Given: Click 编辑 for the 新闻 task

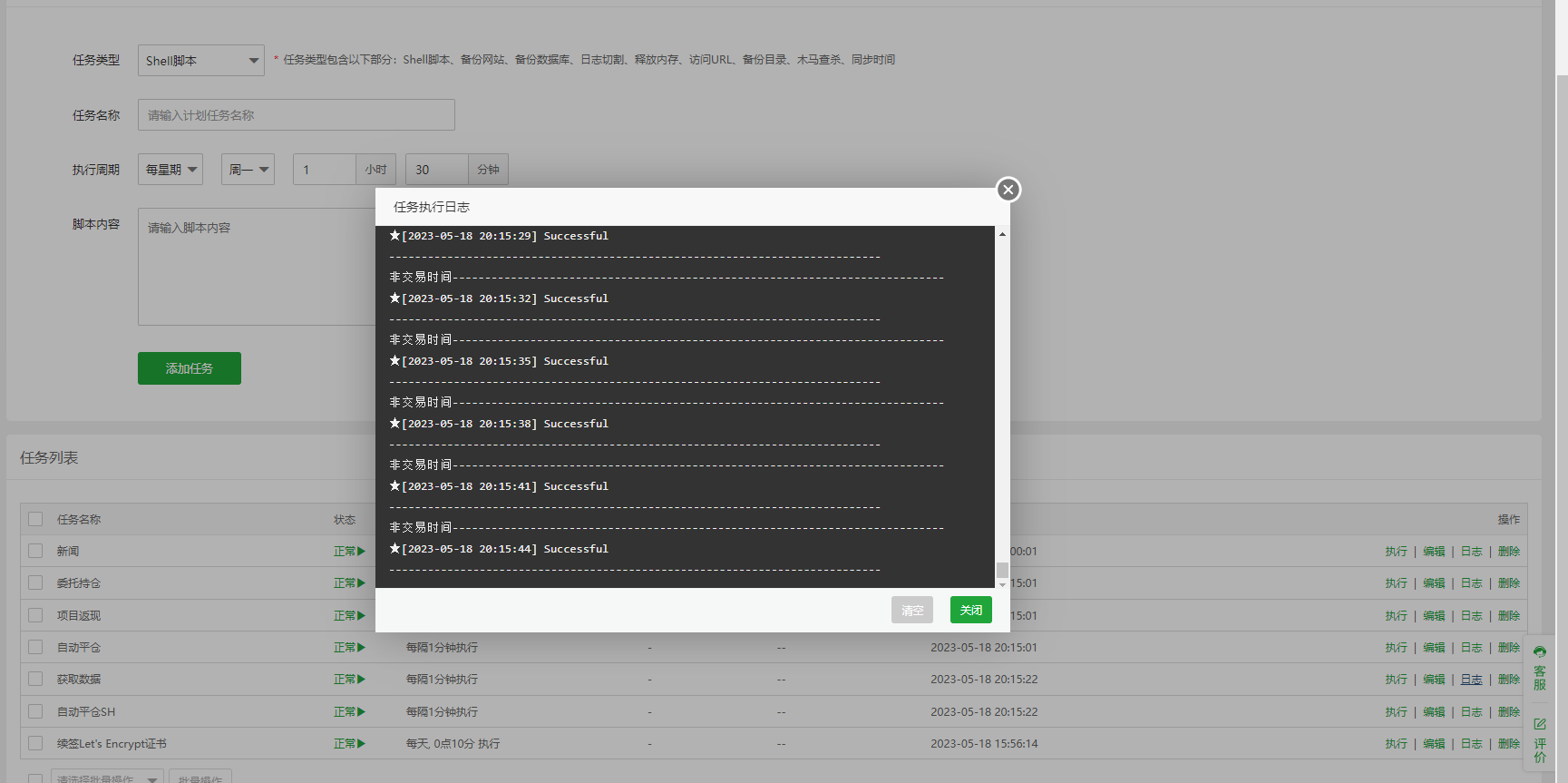Looking at the screenshot, I should point(1434,552).
